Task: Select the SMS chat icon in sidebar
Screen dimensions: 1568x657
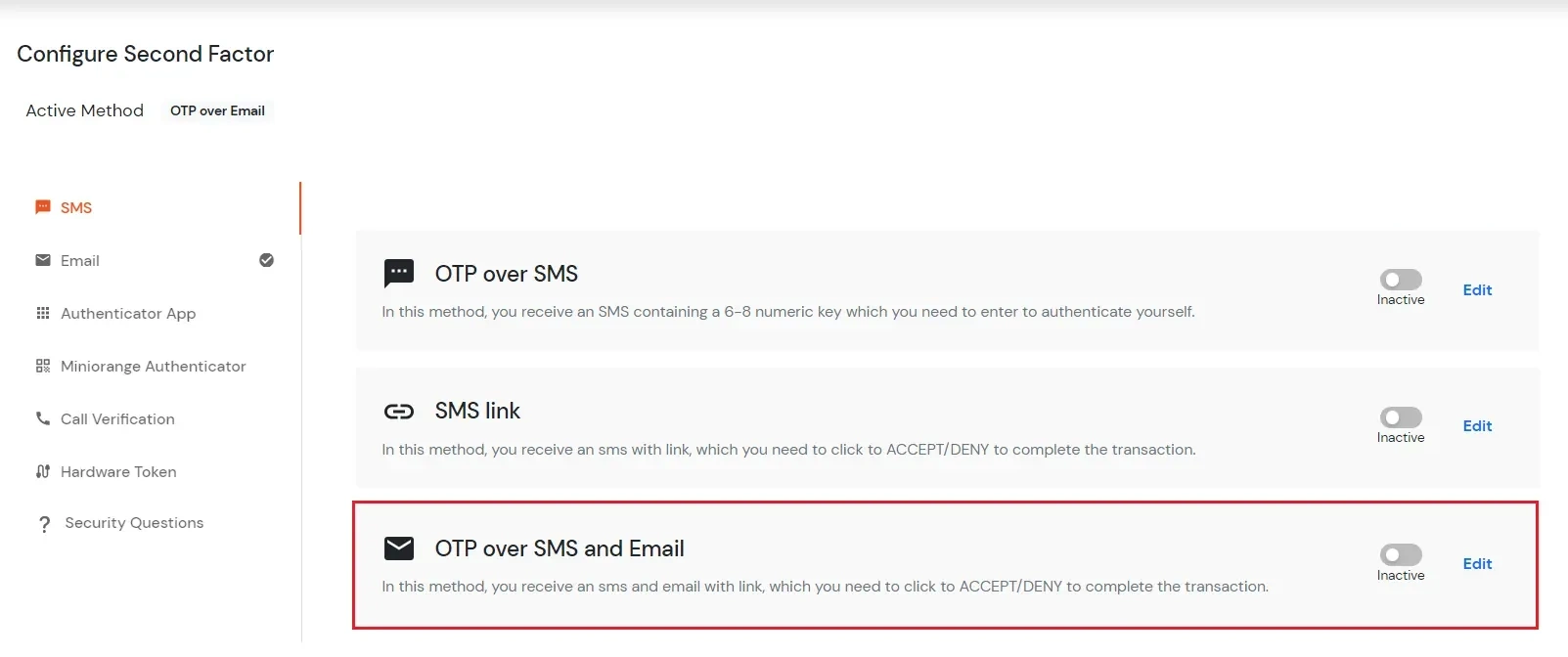Action: 42,207
